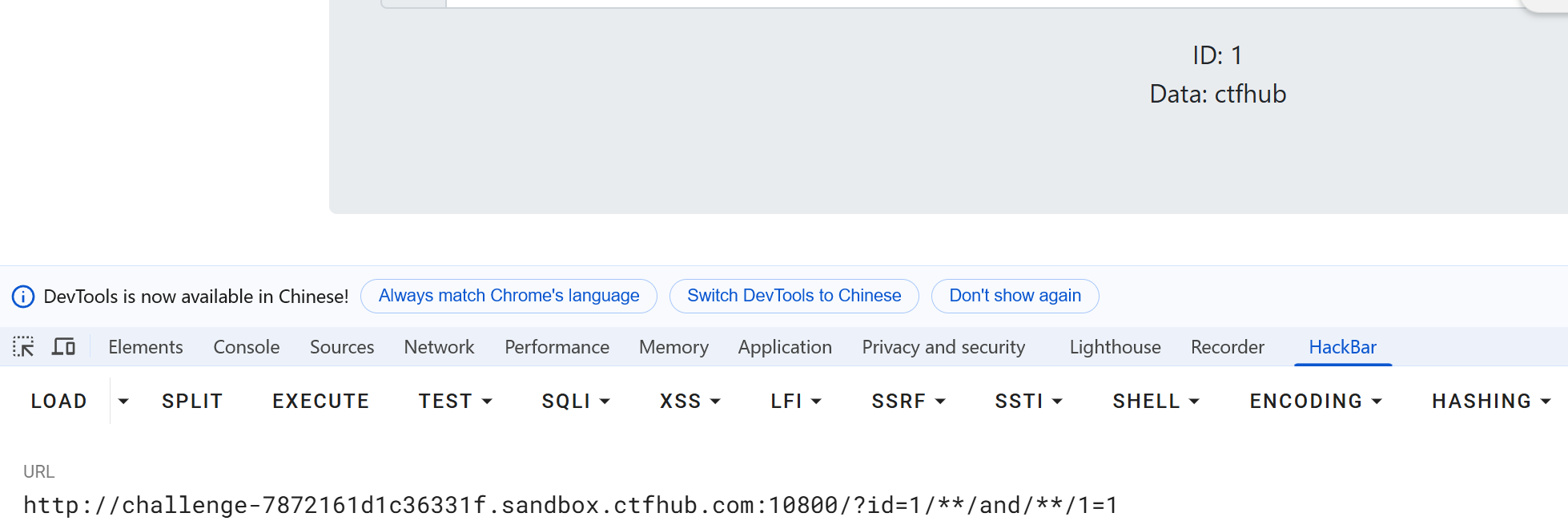This screenshot has height=521, width=1568.
Task: Click Switch DevTools to Chinese
Action: click(x=794, y=296)
